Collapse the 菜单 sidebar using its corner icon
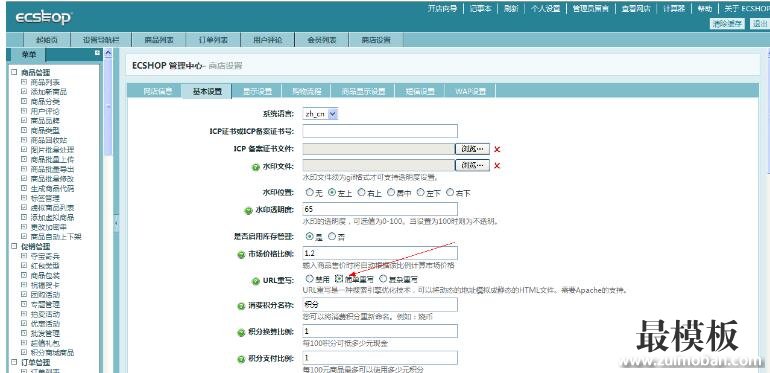The height and width of the screenshot is (373, 770). (97, 53)
